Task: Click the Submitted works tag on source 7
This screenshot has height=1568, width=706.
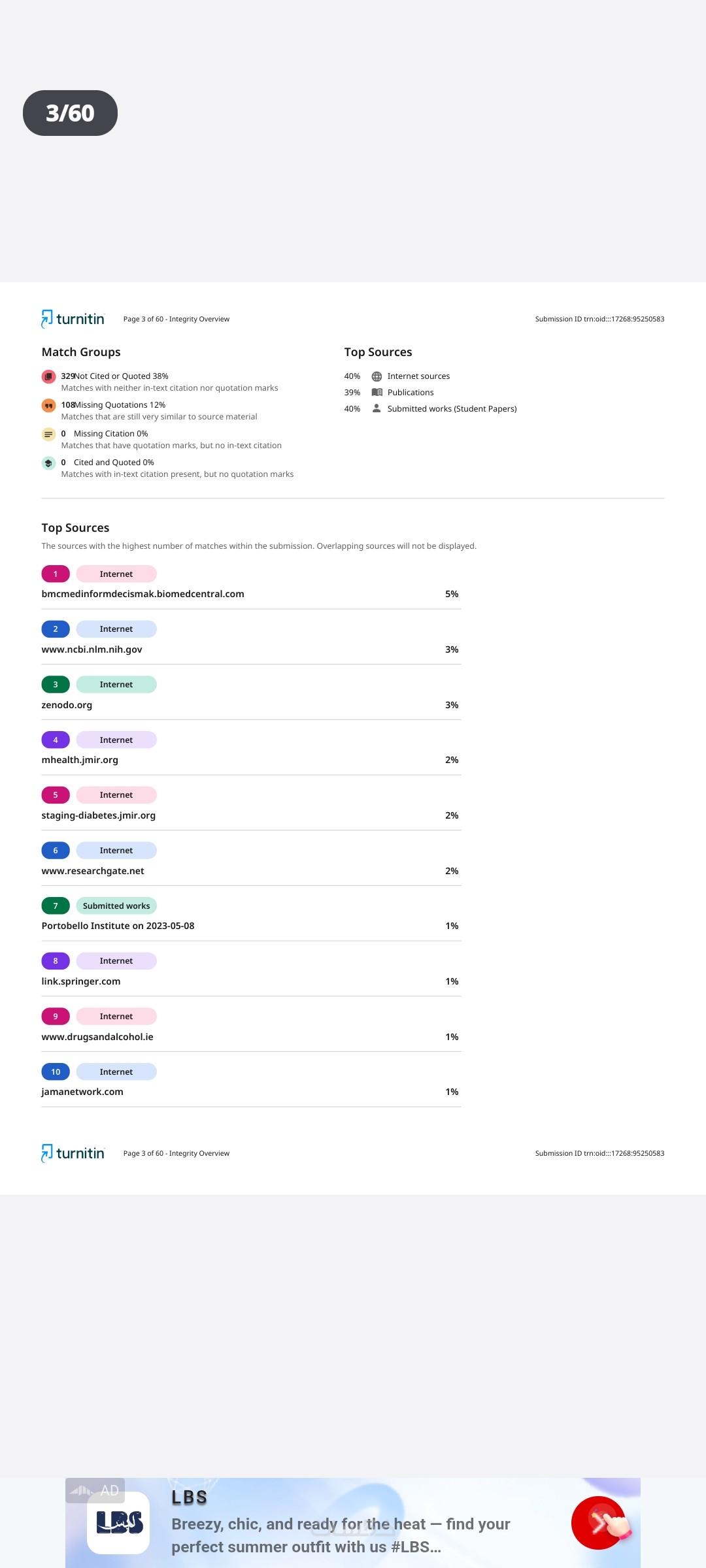Action: (x=116, y=906)
